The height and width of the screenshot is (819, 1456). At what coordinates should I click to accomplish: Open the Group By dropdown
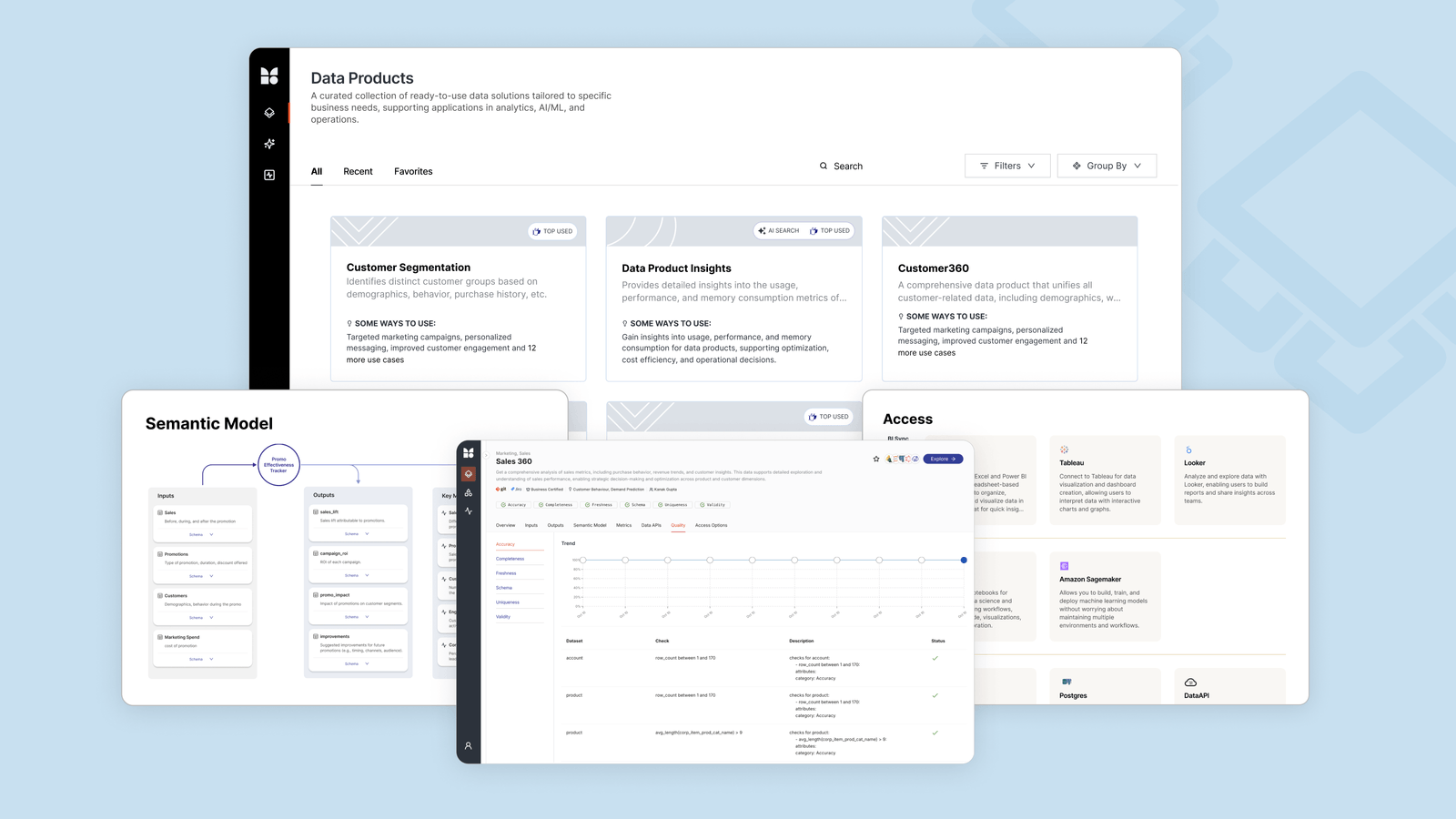[1107, 166]
